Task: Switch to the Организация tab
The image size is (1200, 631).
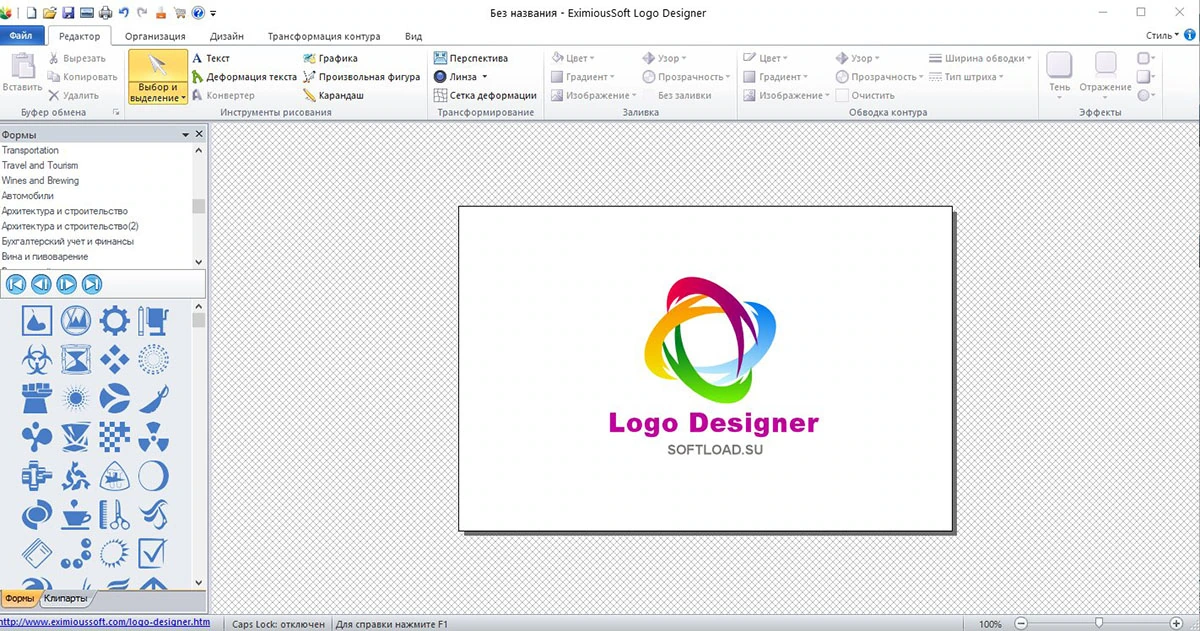Action: [x=155, y=36]
